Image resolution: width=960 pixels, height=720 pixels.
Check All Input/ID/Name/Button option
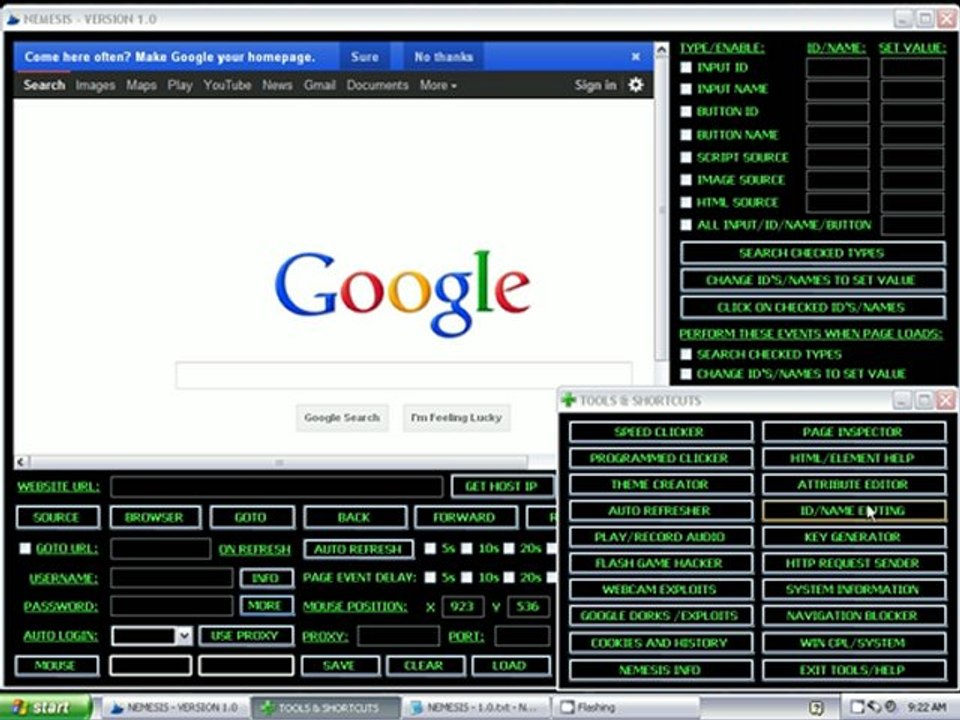[x=686, y=225]
